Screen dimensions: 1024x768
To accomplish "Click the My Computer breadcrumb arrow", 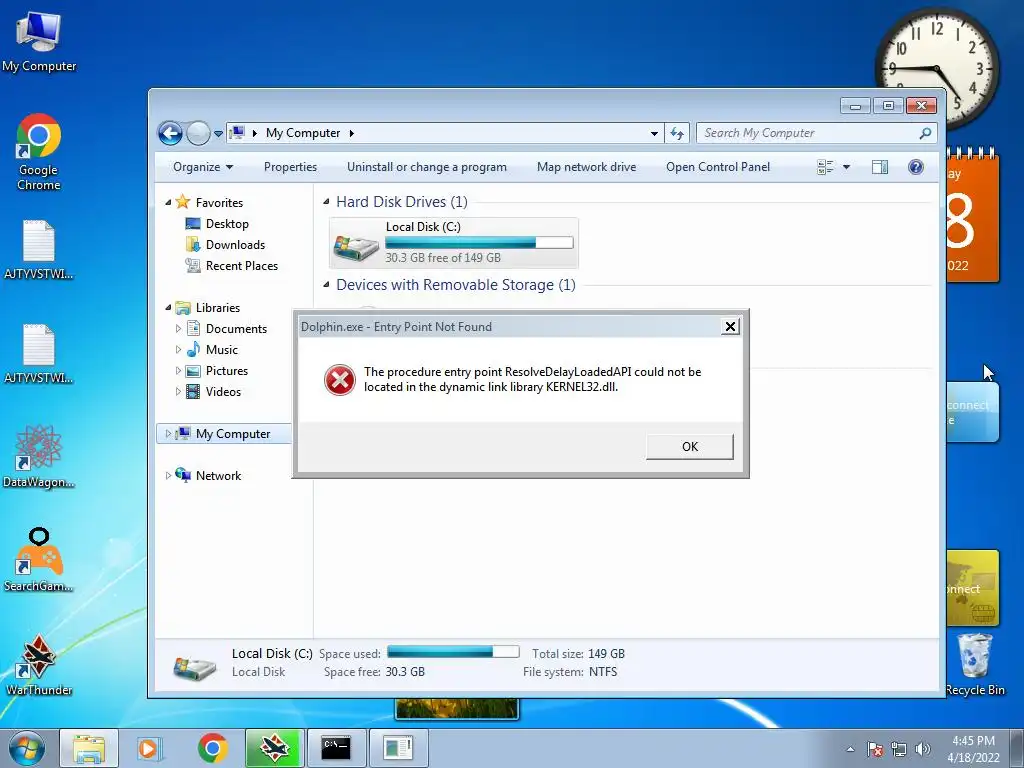I will [x=351, y=133].
